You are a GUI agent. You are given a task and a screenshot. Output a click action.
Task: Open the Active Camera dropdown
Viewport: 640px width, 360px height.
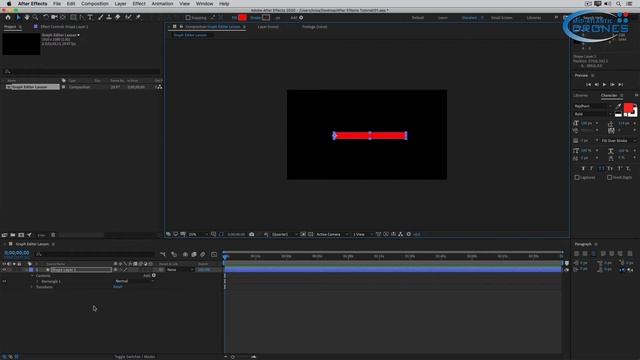332,234
